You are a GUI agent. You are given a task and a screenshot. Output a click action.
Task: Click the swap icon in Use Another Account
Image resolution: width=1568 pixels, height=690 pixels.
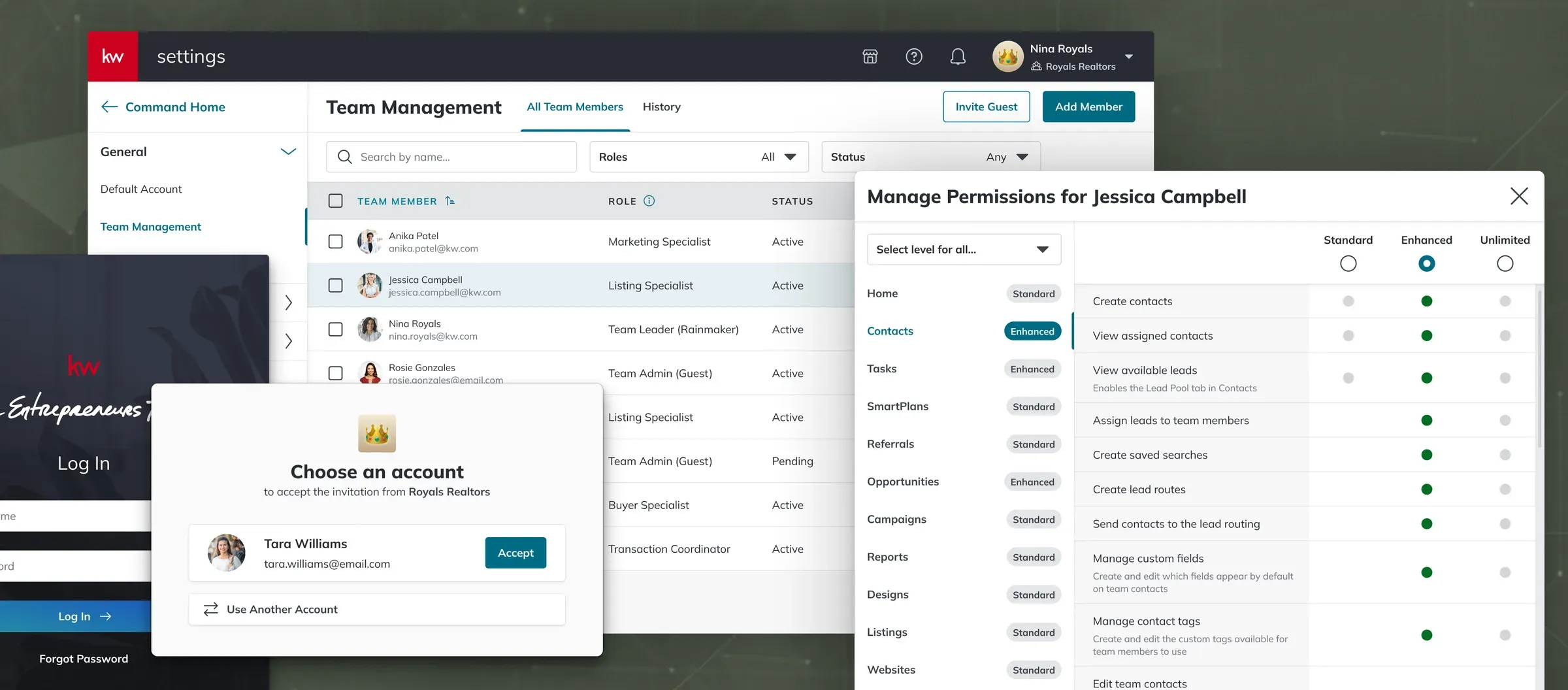coord(210,609)
